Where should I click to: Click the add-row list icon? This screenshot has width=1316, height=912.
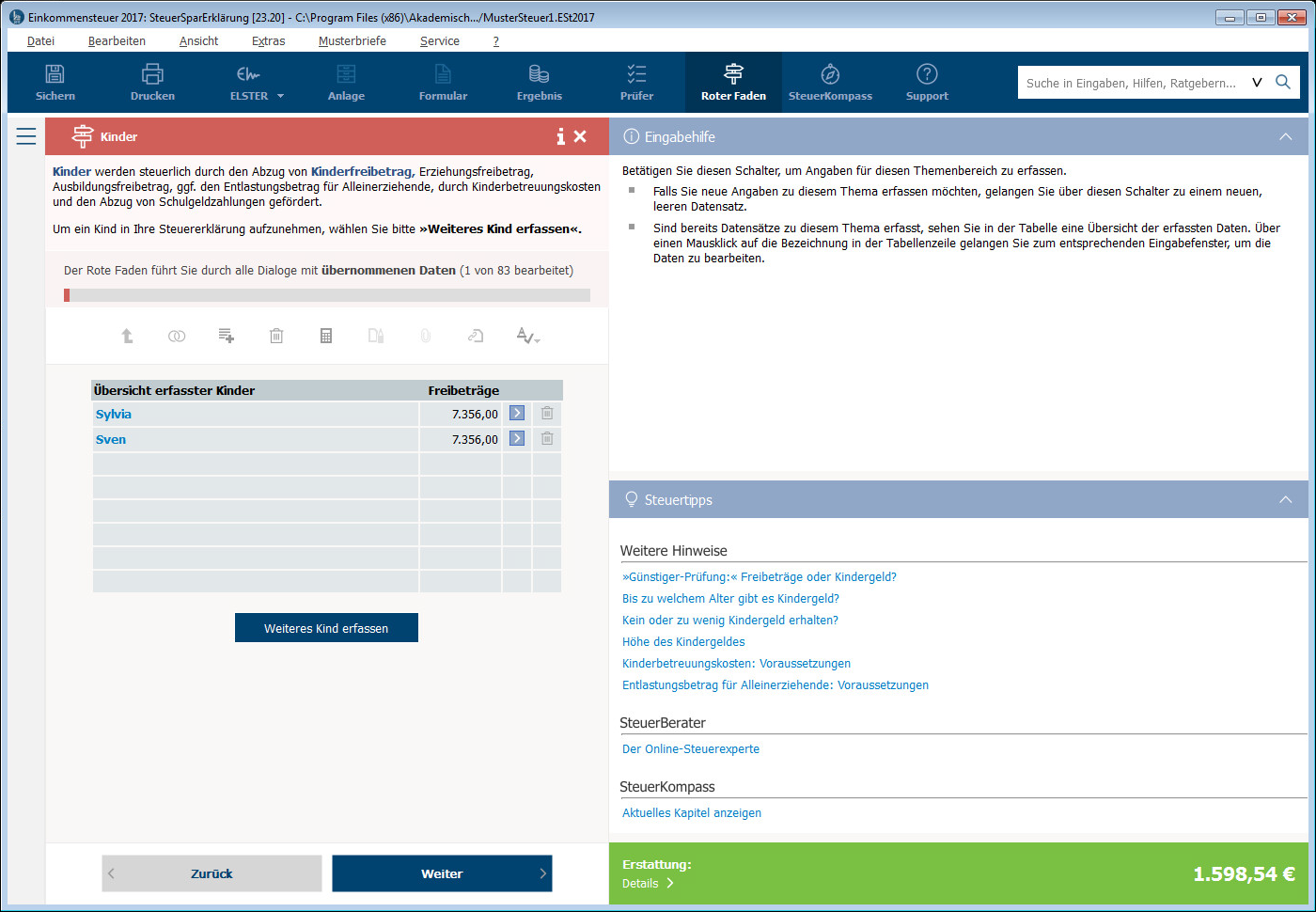227,336
